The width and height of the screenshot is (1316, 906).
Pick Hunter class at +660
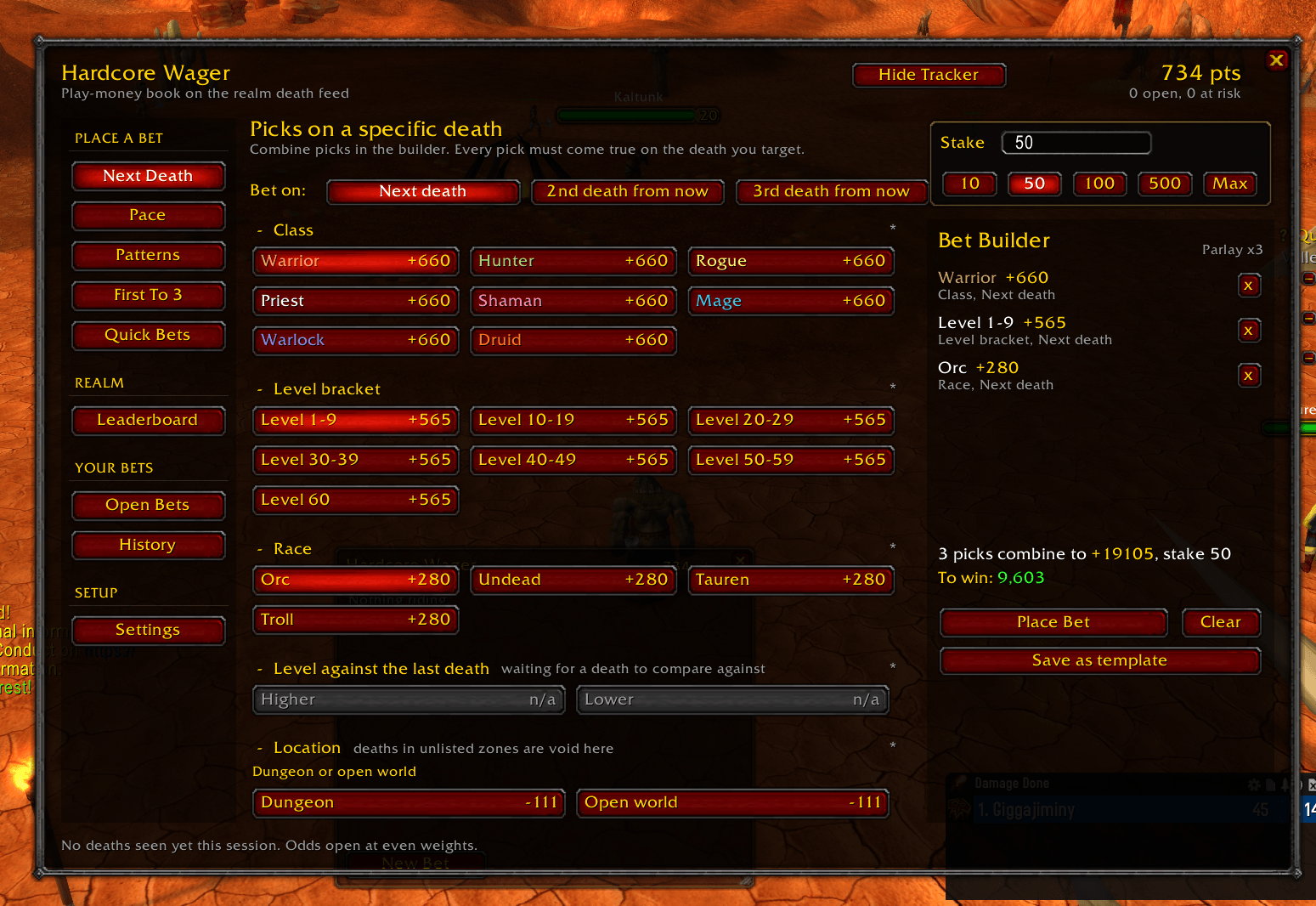coord(573,262)
